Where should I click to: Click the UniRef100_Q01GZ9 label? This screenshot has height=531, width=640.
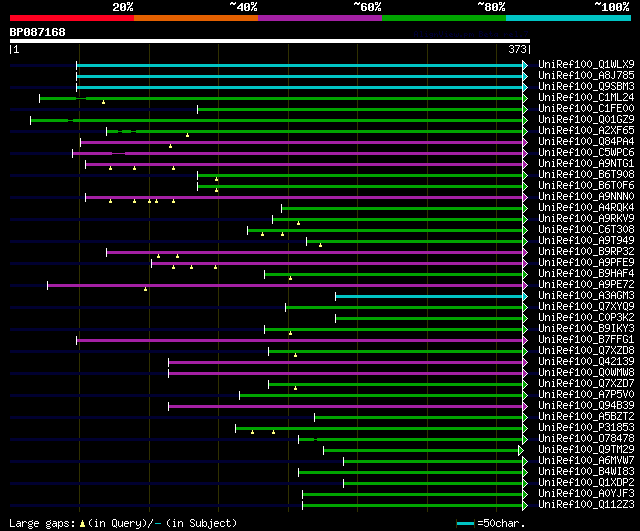[x=586, y=120]
